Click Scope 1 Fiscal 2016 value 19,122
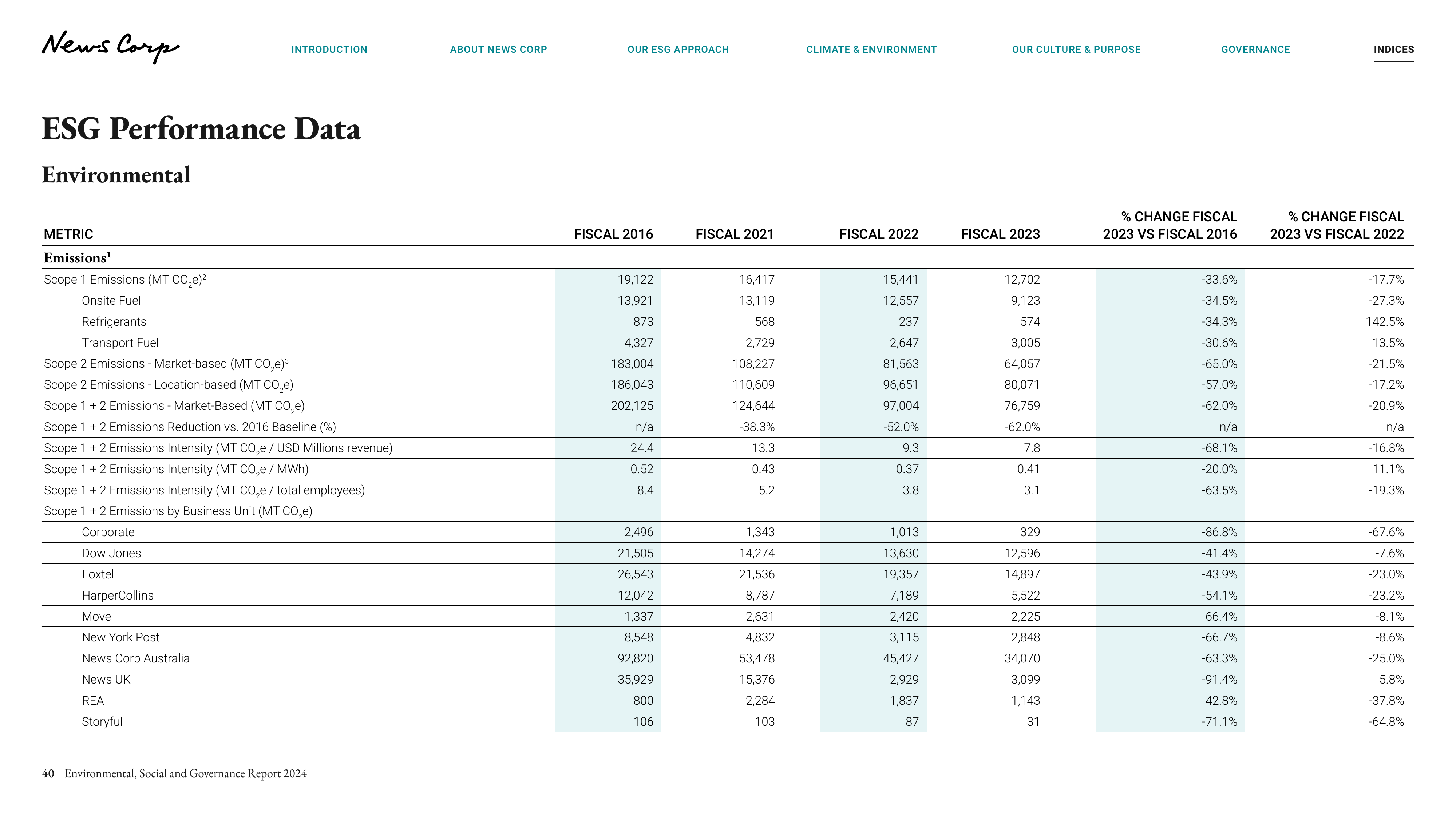 [x=635, y=279]
